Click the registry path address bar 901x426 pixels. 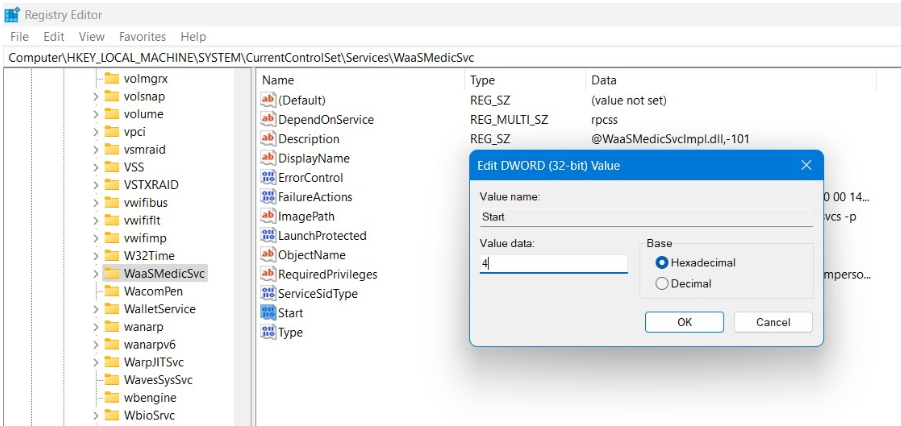point(450,57)
